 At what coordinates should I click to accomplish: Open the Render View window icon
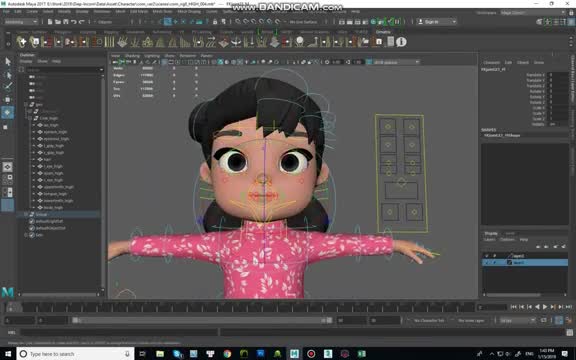pos(342,22)
